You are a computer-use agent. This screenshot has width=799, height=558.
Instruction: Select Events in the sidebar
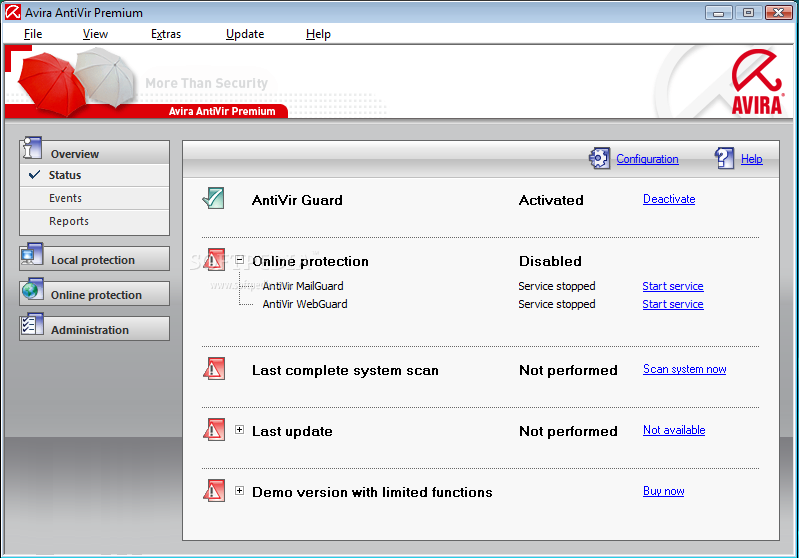pyautogui.click(x=94, y=198)
